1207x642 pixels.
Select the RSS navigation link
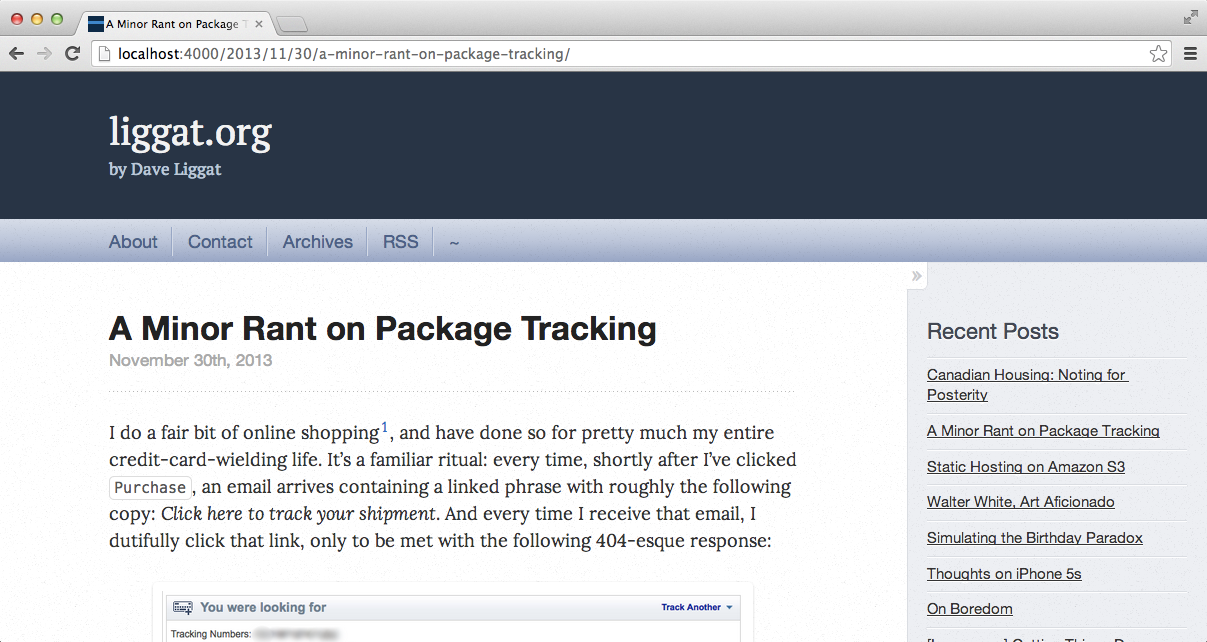click(400, 242)
